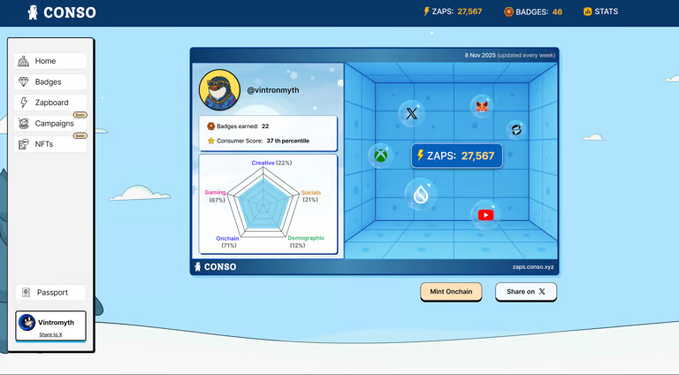Click the 37 th percentile text
679x375 pixels.
pos(288,141)
